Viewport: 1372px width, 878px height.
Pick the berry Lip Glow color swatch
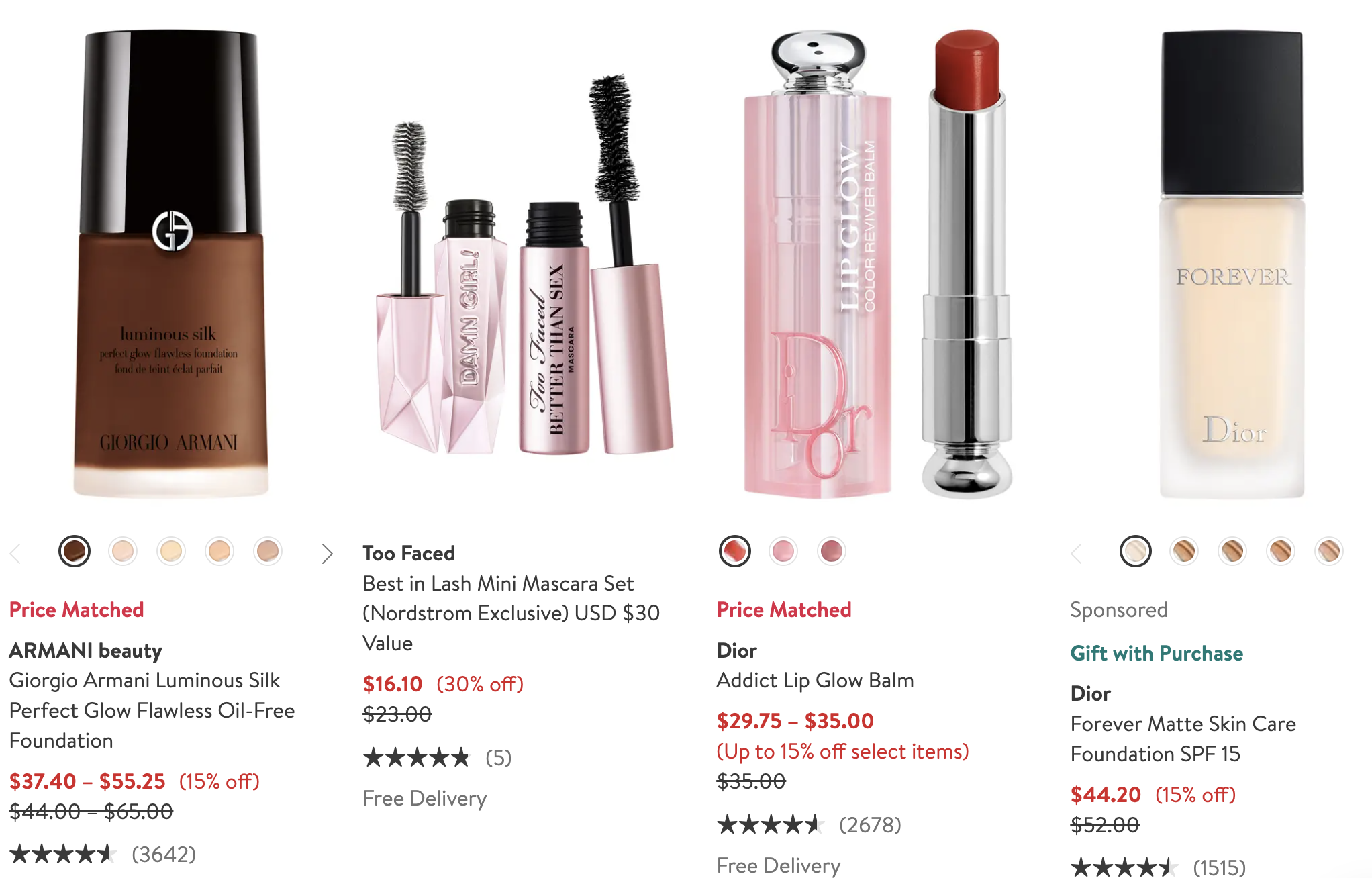832,552
